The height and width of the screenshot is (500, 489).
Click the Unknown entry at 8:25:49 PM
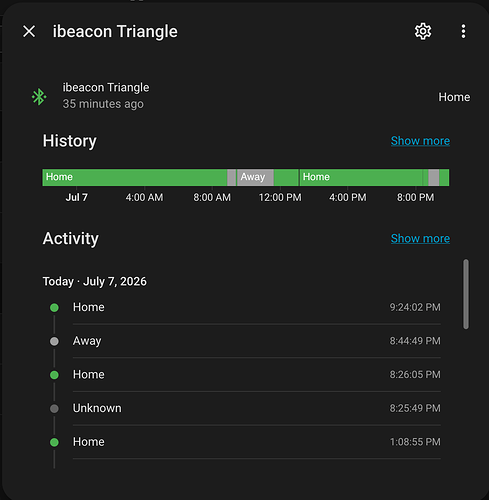click(257, 408)
